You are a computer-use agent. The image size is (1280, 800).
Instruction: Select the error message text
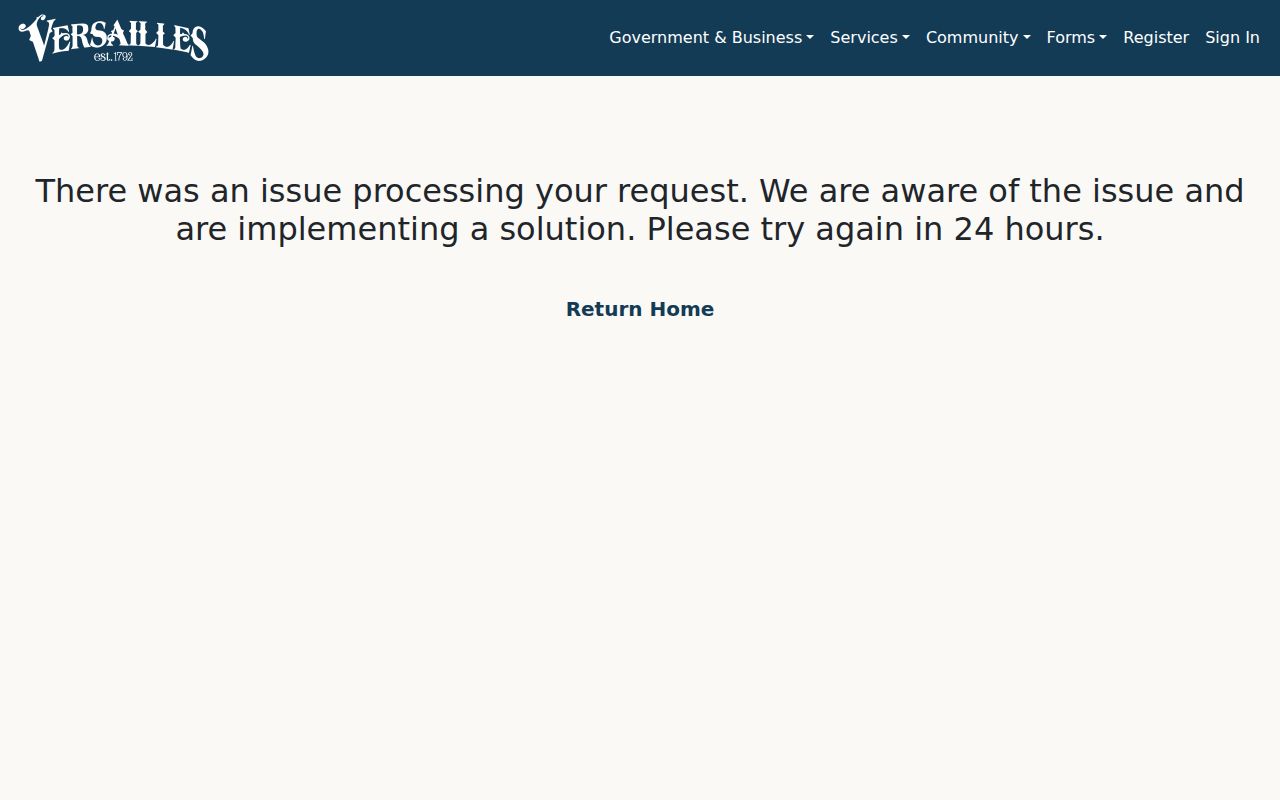pos(640,210)
